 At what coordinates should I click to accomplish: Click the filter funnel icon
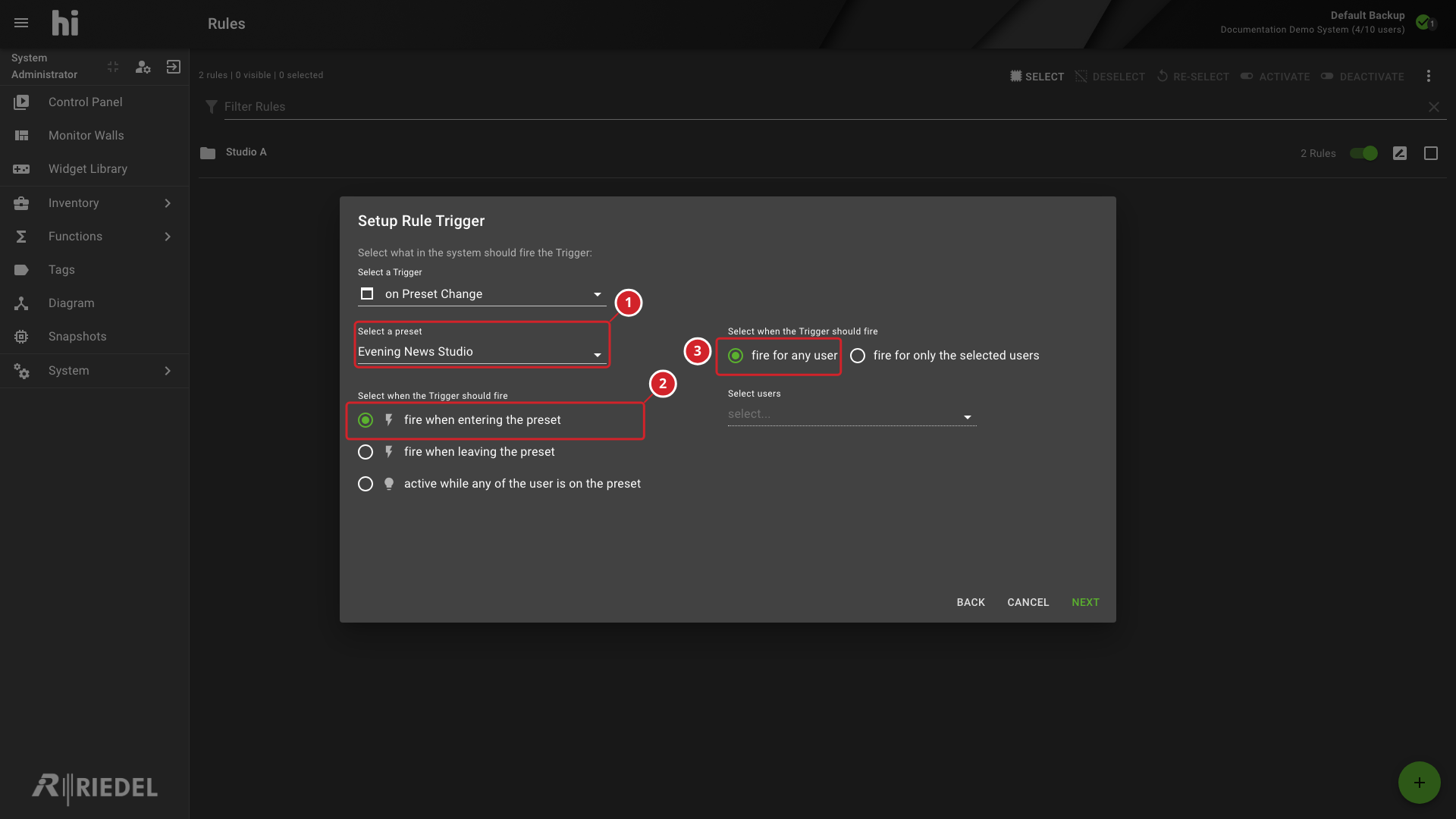(212, 107)
